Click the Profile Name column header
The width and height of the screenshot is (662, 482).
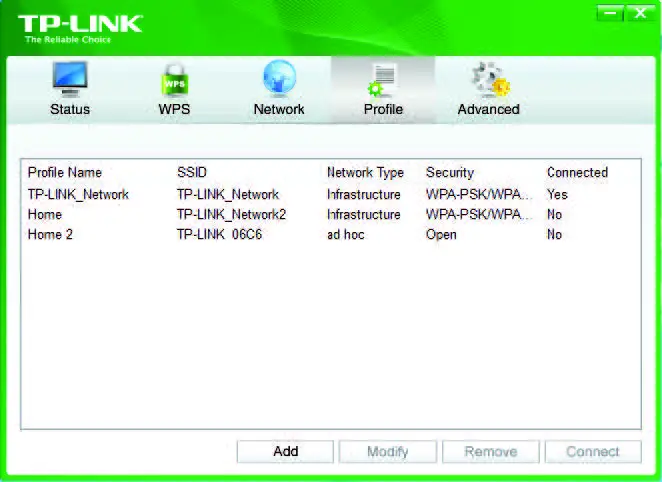[x=65, y=172]
